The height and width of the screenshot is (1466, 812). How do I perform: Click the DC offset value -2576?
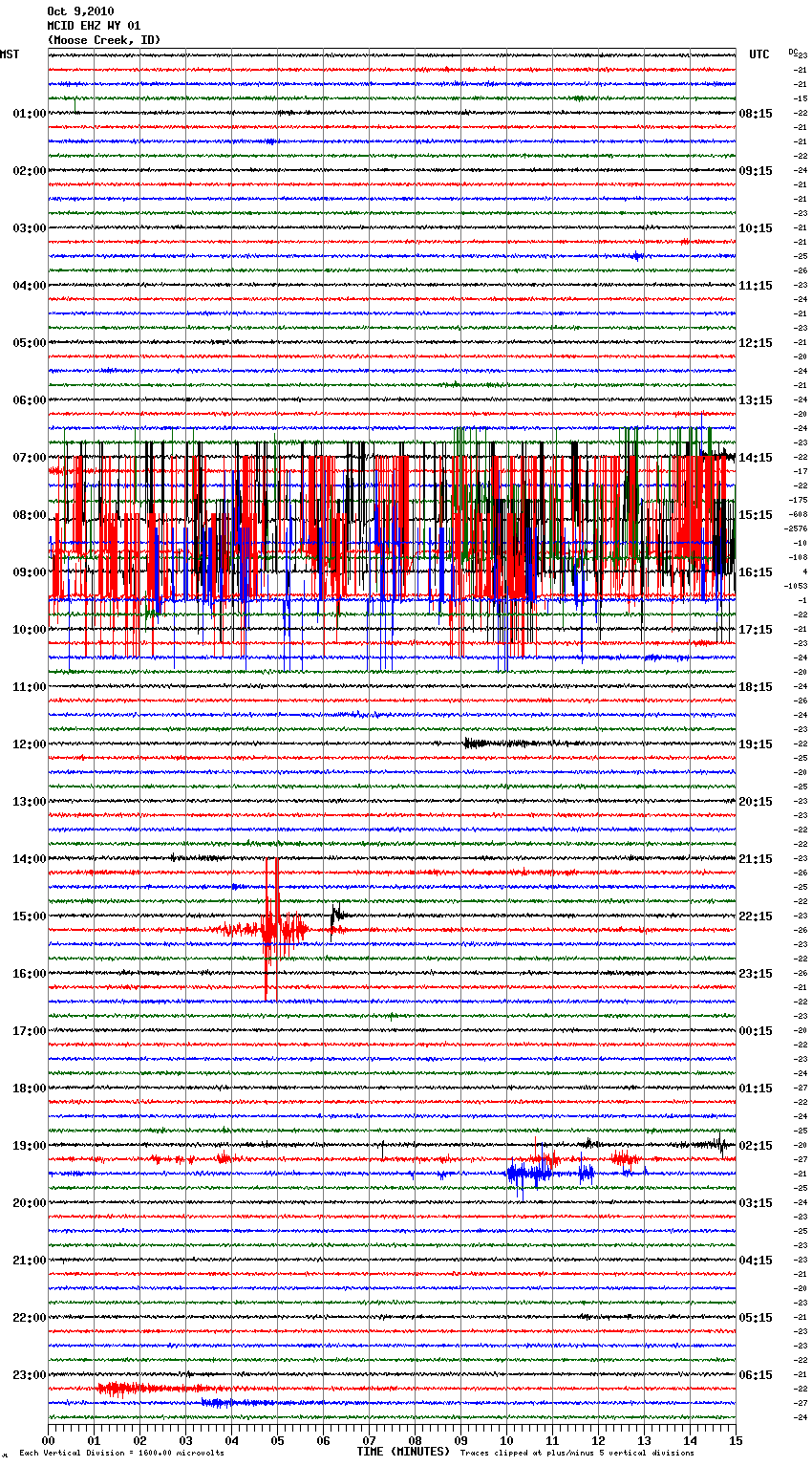(796, 528)
